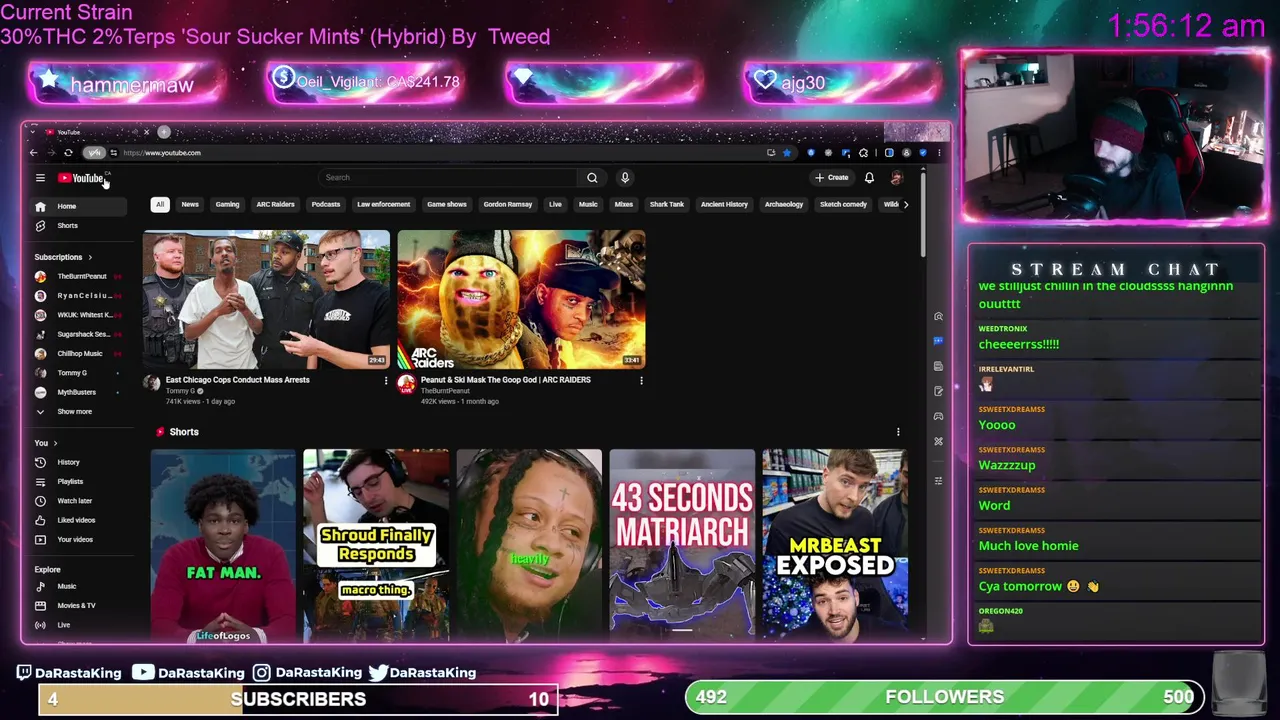This screenshot has height=720, width=1280.
Task: Expand Show more subscriptions
Action: click(74, 412)
